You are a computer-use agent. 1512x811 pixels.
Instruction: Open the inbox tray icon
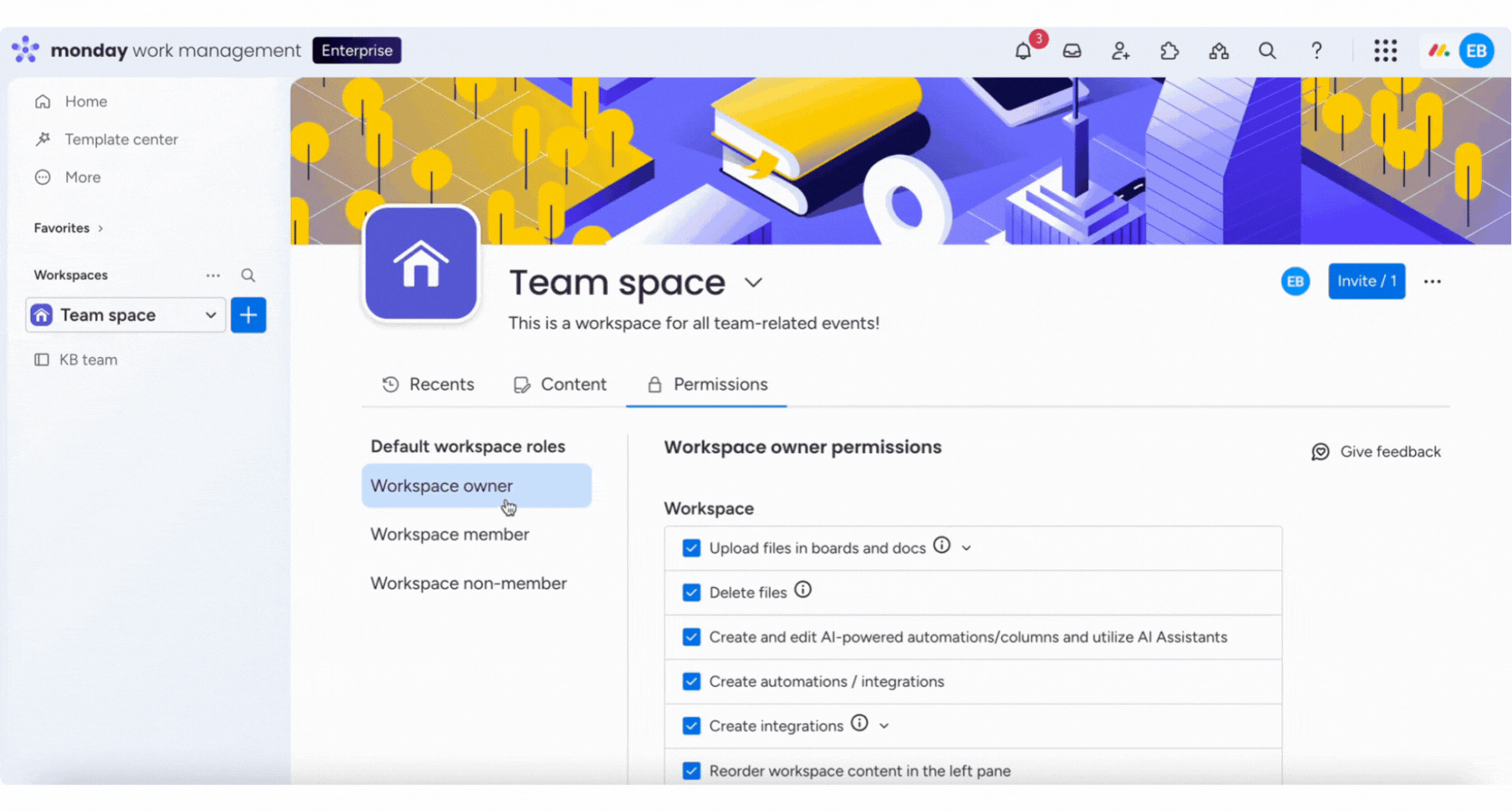[1072, 51]
